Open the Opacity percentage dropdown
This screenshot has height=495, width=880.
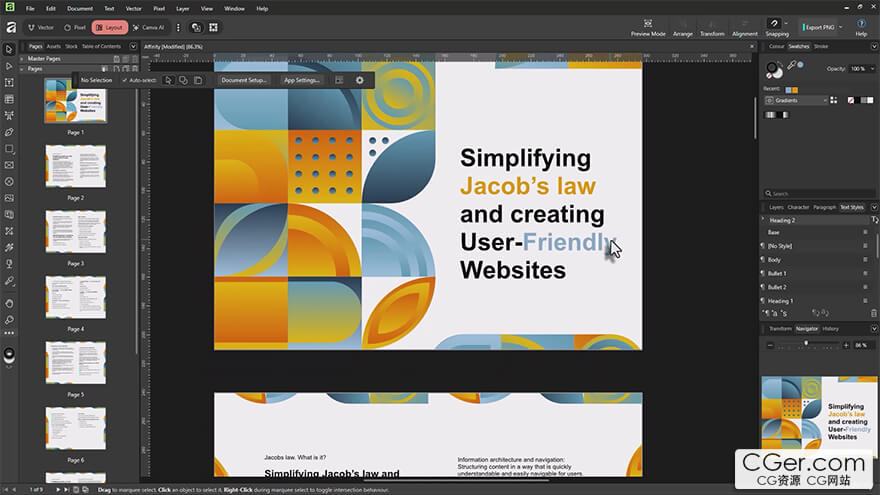coord(870,69)
